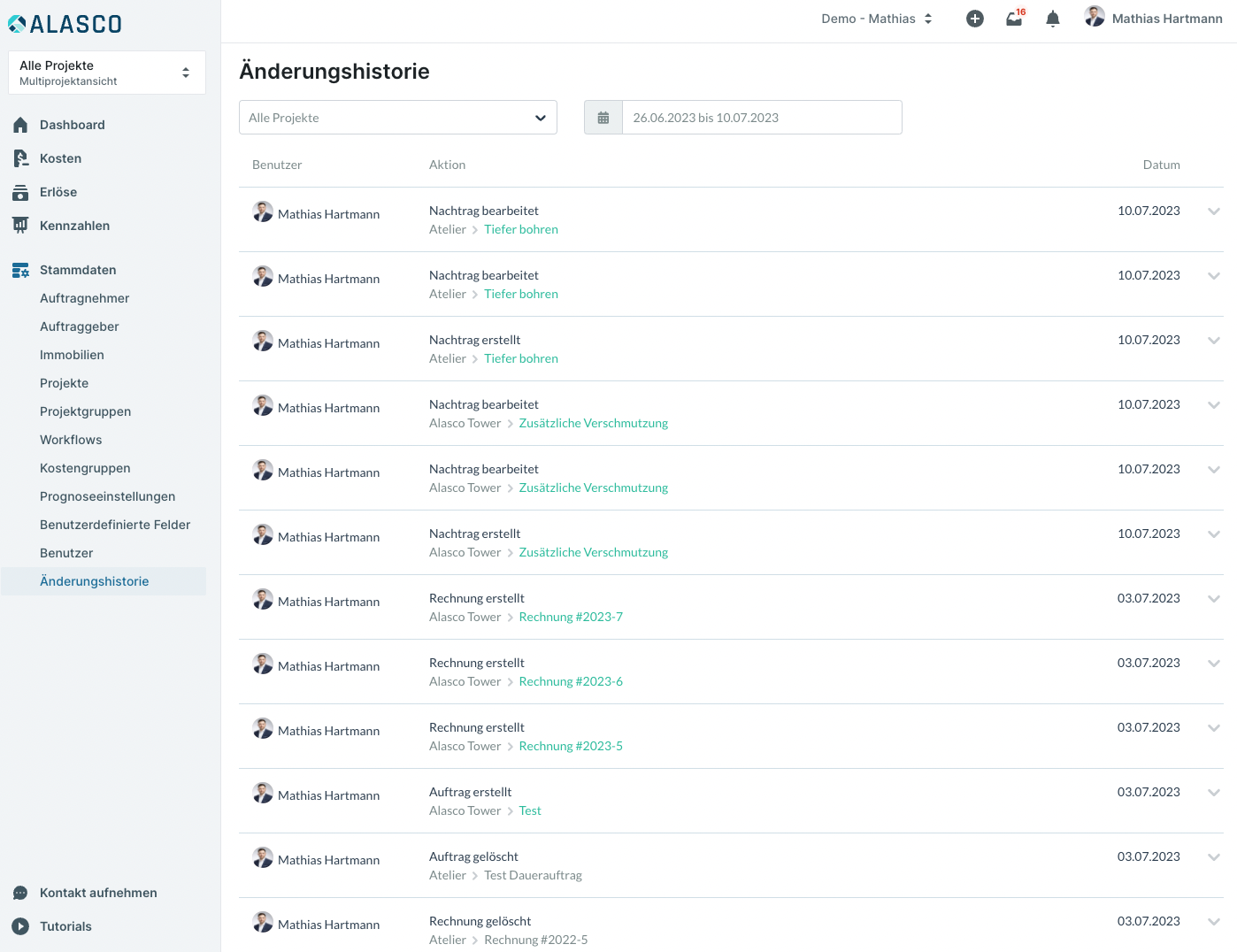1237x952 pixels.
Task: Click the calendar icon beside date range
Action: click(x=603, y=118)
